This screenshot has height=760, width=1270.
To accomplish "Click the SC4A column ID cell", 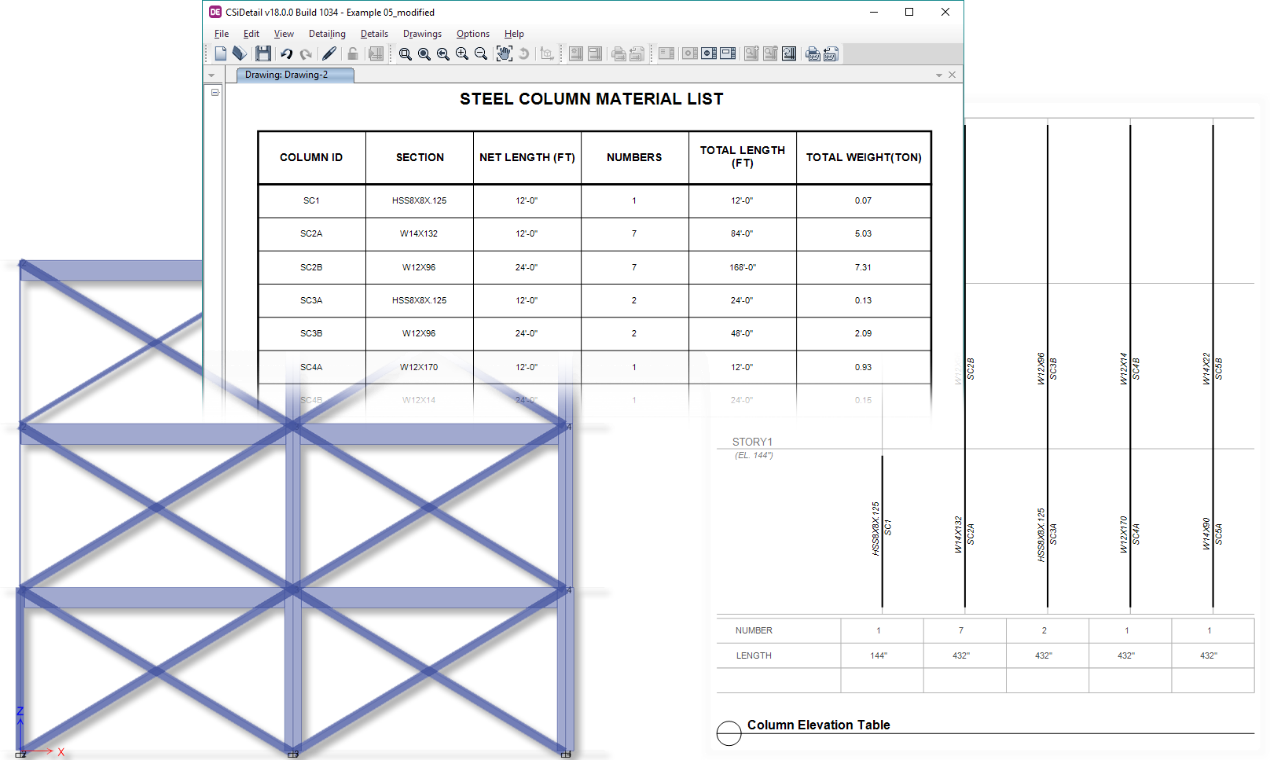I will click(311, 367).
